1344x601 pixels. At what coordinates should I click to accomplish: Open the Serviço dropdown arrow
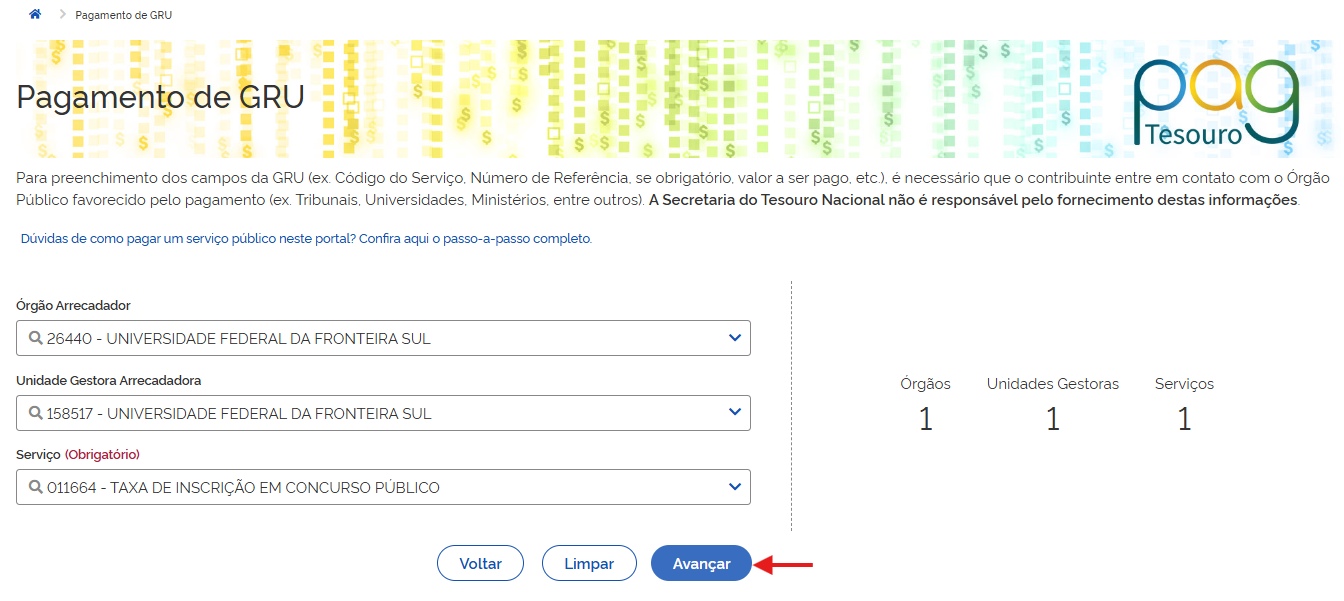click(x=735, y=487)
